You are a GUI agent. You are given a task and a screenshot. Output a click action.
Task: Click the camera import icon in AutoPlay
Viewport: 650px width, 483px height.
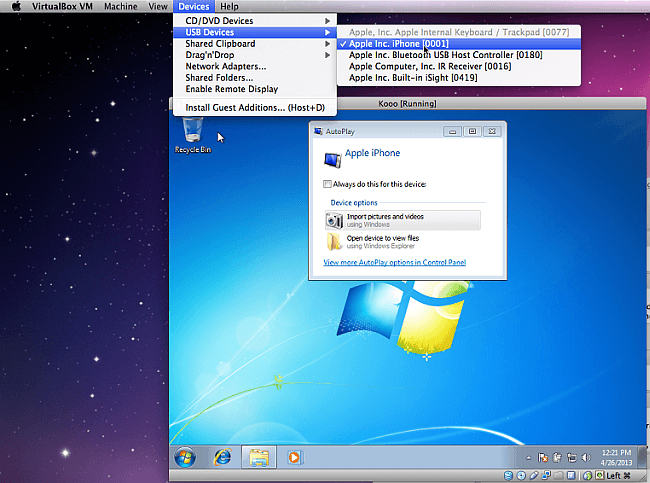pyautogui.click(x=334, y=221)
